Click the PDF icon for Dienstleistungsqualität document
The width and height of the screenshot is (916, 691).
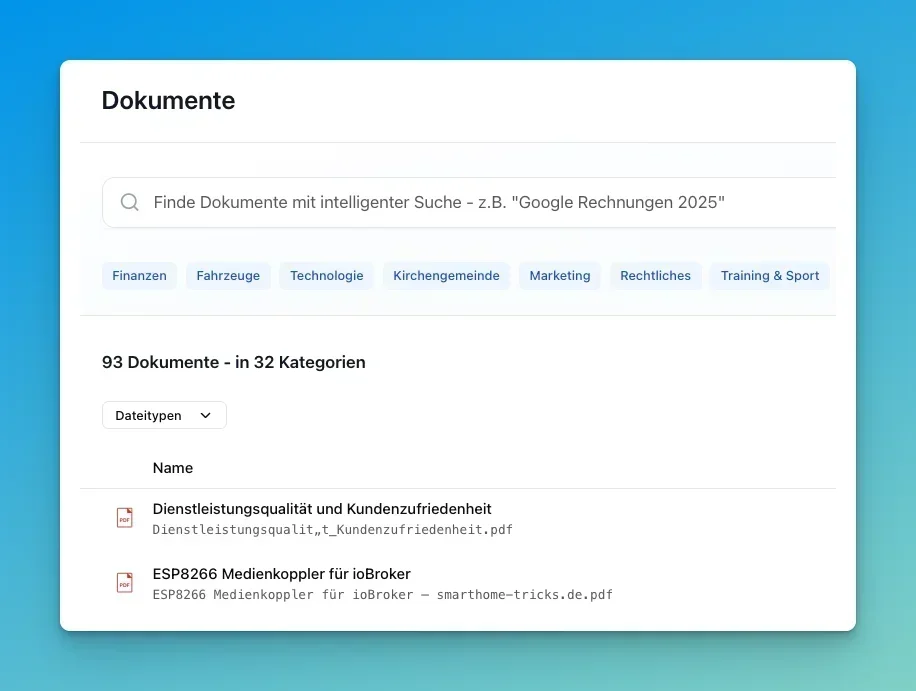click(125, 518)
